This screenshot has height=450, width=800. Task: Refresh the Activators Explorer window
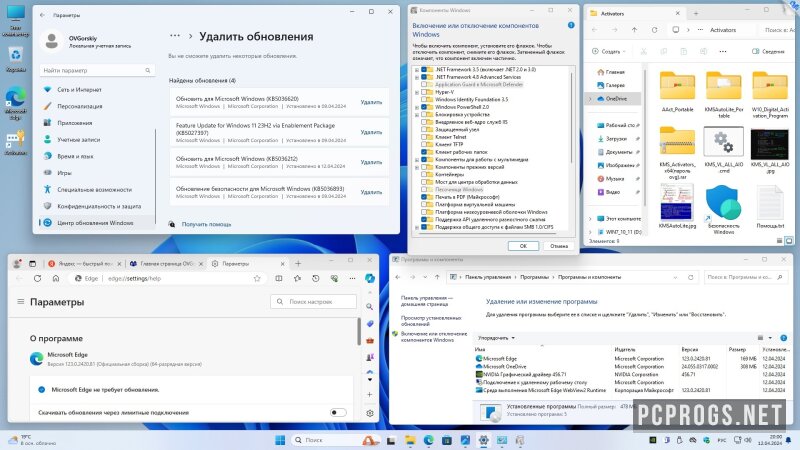[654, 30]
